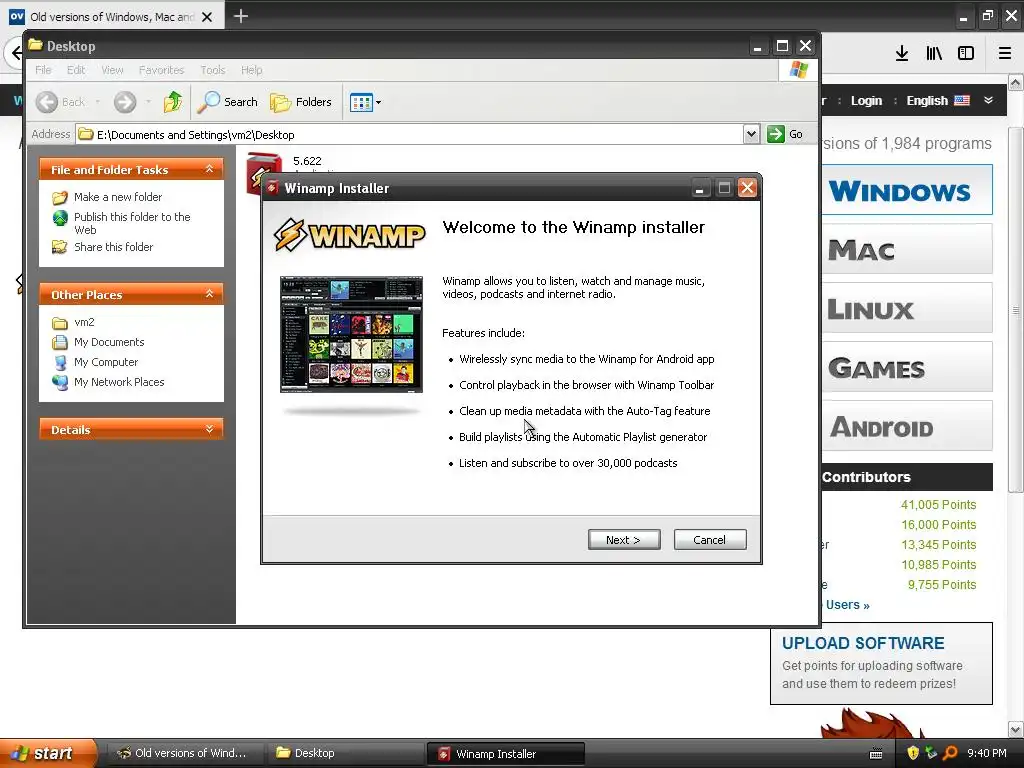Screen dimensions: 1024x768
Task: Select the Windows category on website
Action: pos(907,190)
